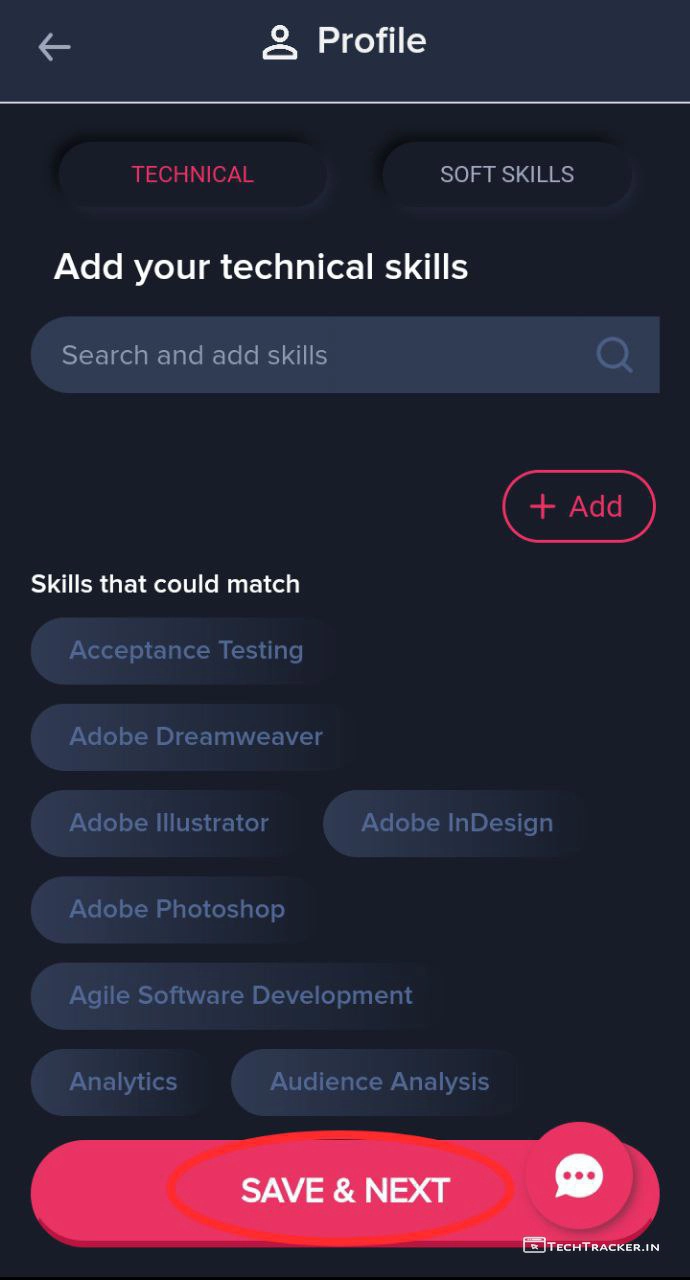Image resolution: width=690 pixels, height=1280 pixels.
Task: Select the Adobe Dreamweaver skill chip
Action: [196, 737]
